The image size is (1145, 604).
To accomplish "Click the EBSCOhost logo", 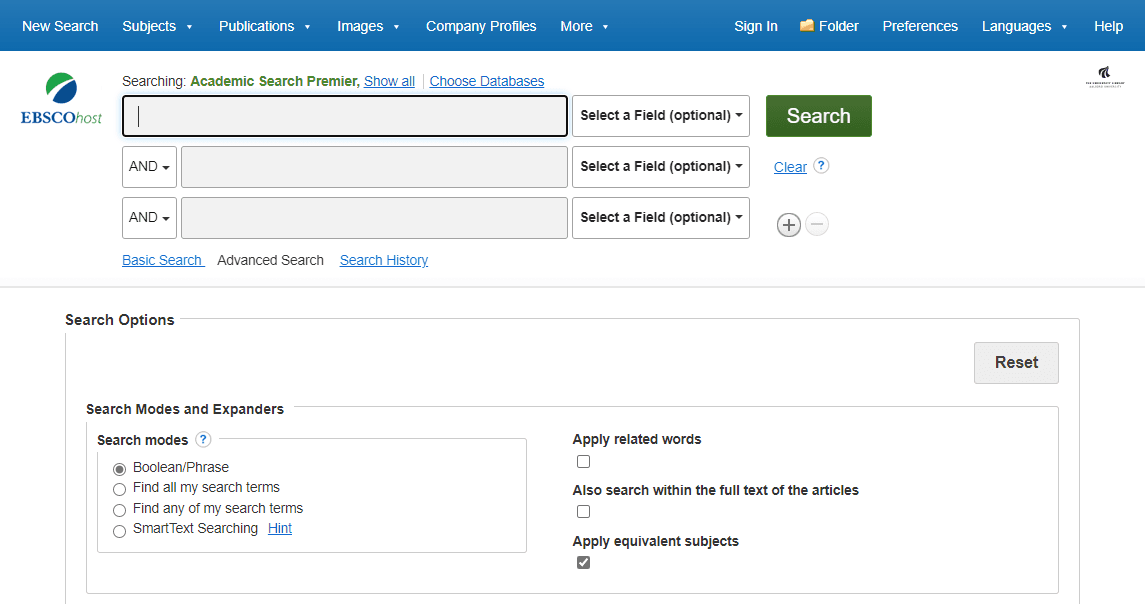I will pos(61,99).
